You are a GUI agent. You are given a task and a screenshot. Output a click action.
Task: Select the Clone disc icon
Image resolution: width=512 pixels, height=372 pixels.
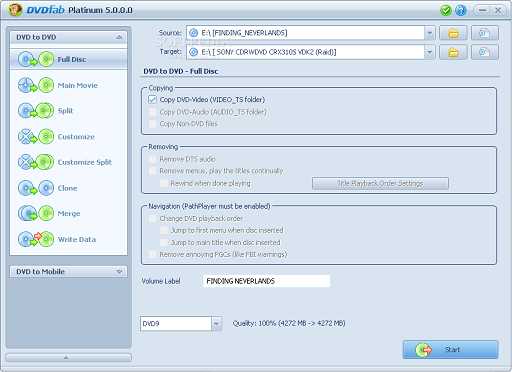36,188
